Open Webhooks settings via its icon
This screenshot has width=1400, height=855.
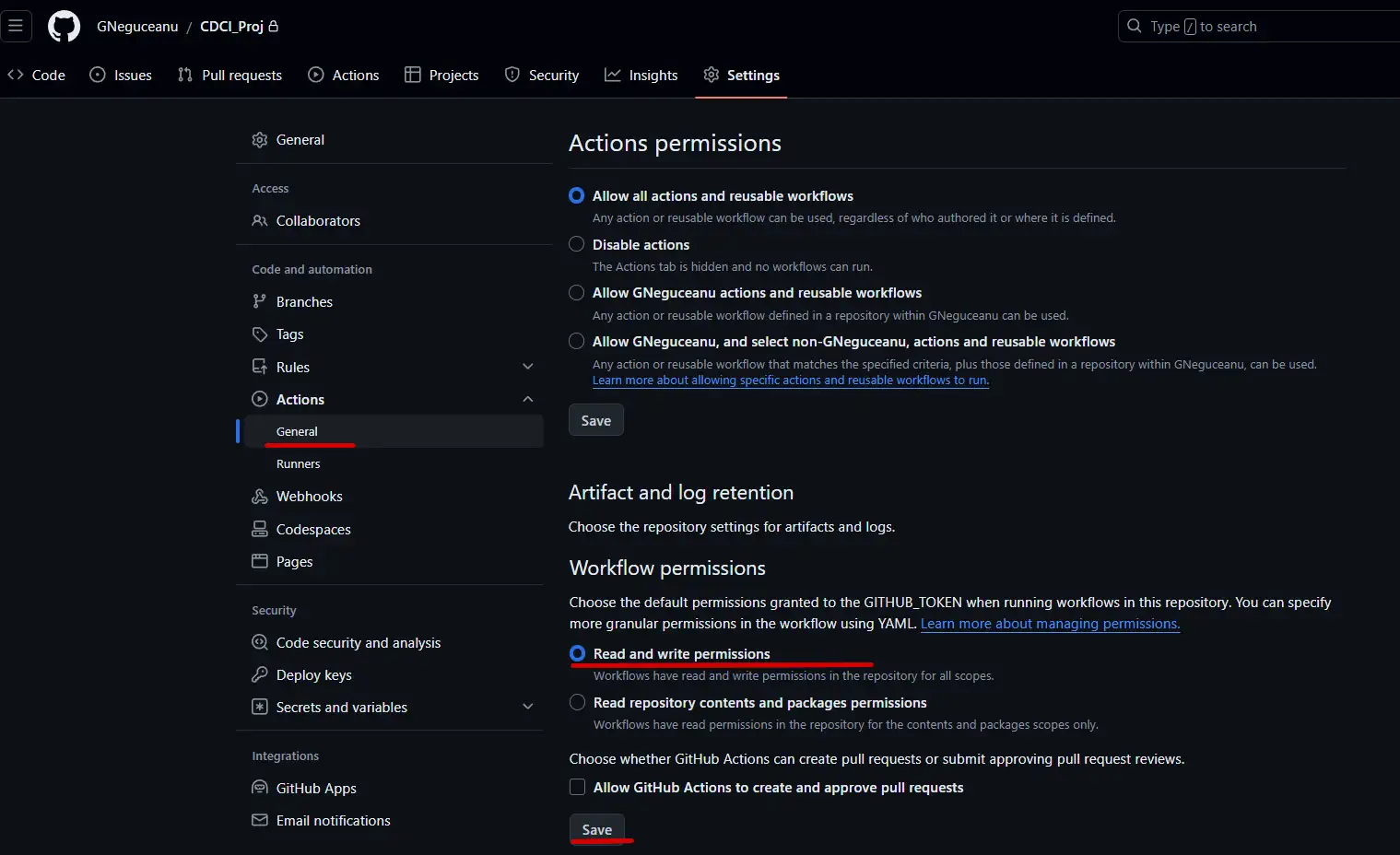click(259, 496)
